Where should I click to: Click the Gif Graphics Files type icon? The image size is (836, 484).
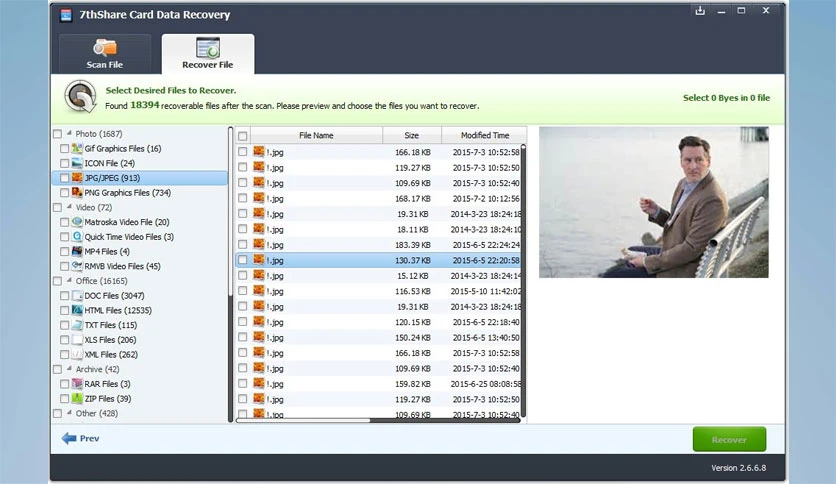(x=77, y=148)
